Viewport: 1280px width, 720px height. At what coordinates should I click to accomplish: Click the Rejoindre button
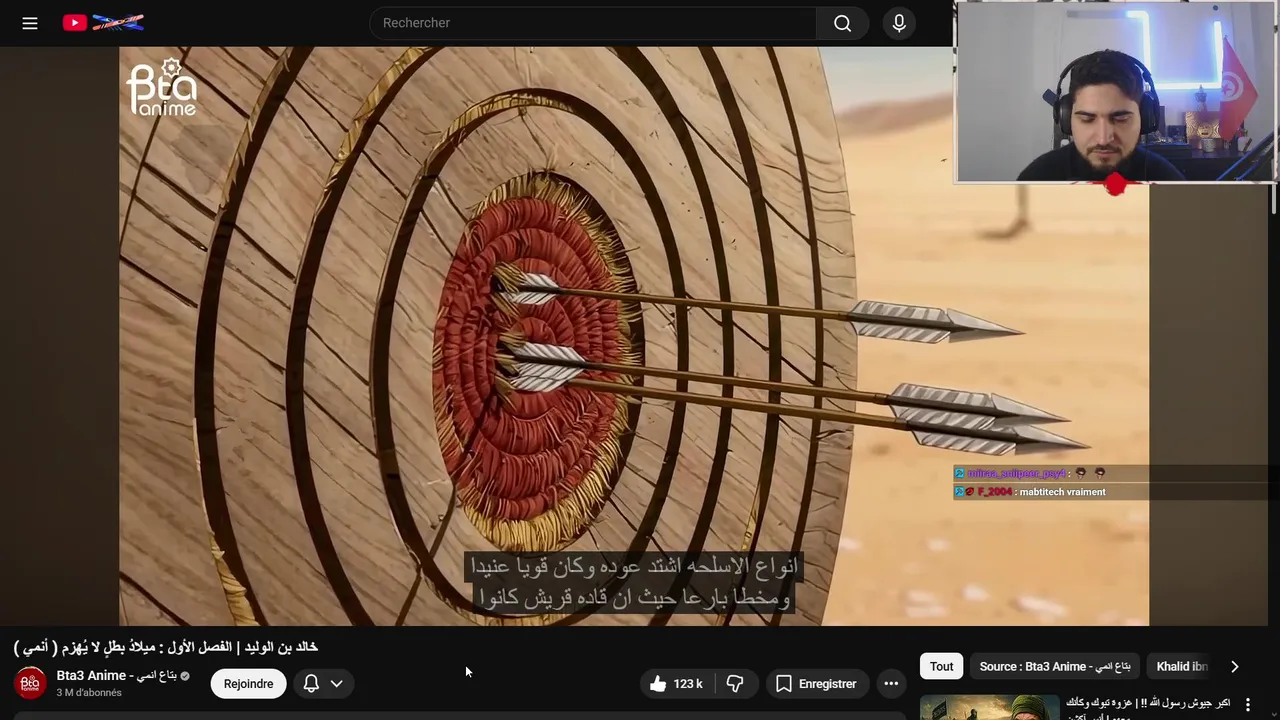click(248, 684)
